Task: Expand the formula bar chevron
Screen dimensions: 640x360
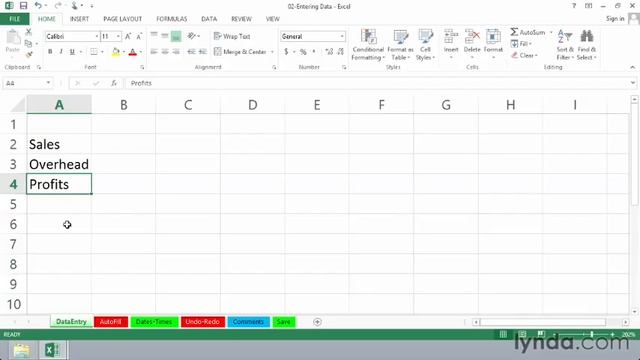Action: (633, 83)
